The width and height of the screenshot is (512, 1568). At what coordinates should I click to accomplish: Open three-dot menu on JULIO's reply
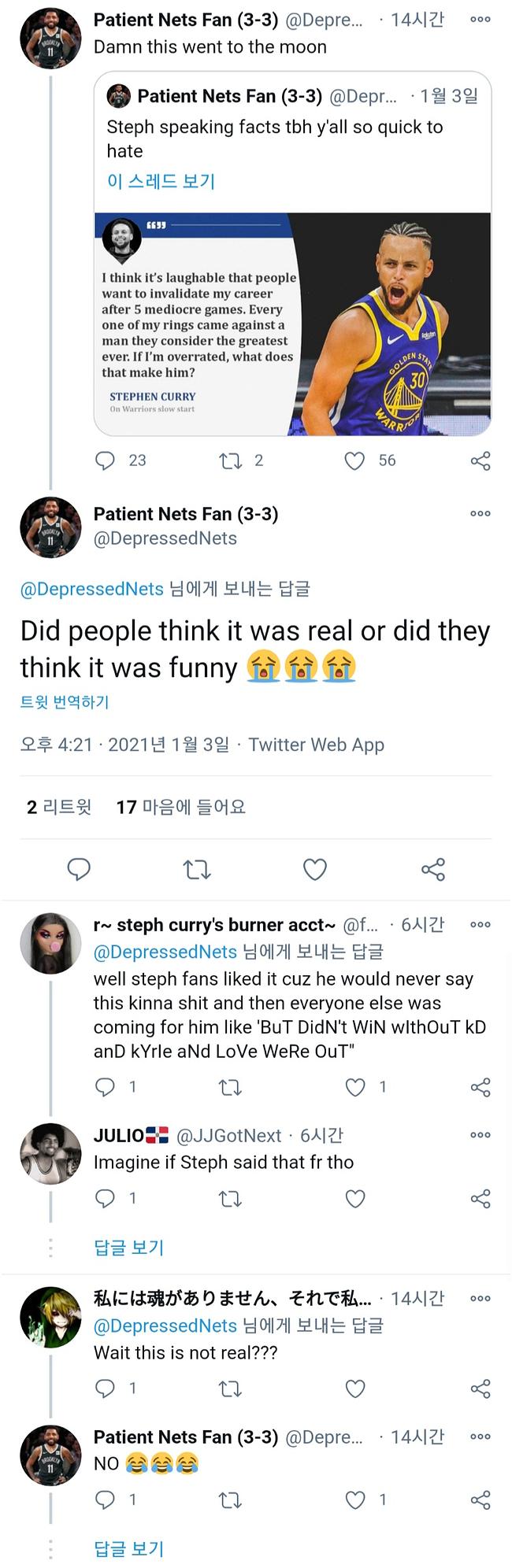(480, 1135)
